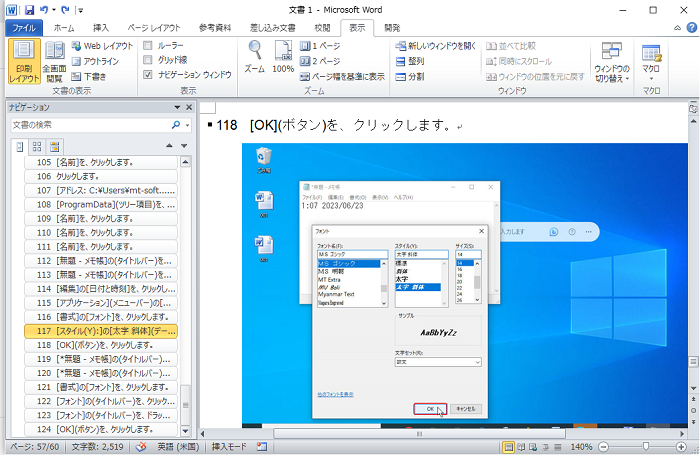Switch to 下書き draft view
Screen dimensions: 700x455
[x=89, y=76]
